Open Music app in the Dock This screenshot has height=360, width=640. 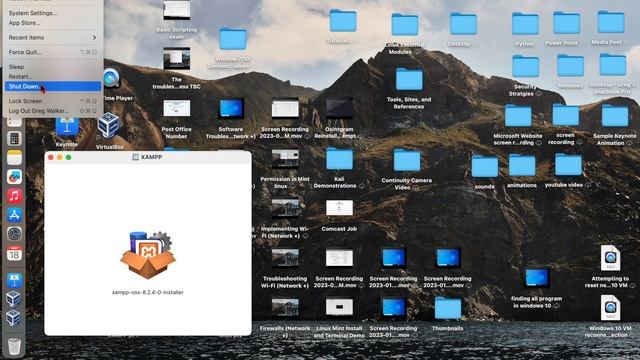[x=14, y=196]
